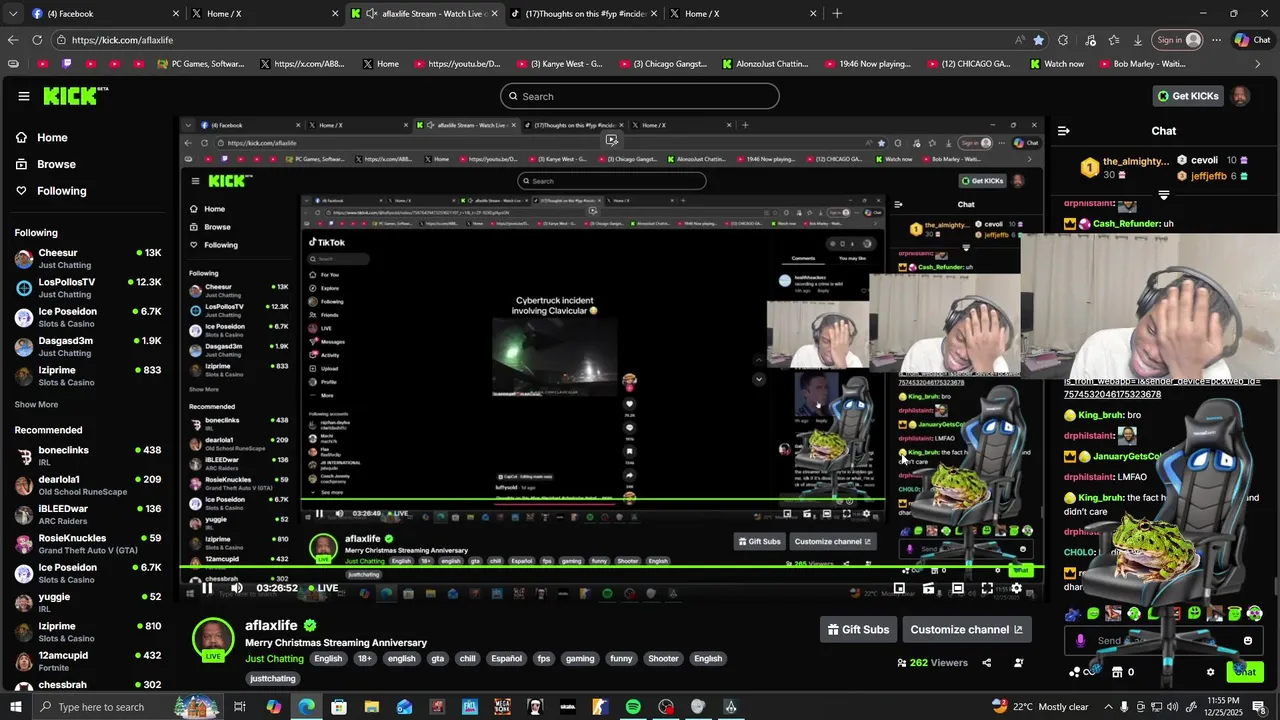Click the browser back arrow
Image resolution: width=1280 pixels, height=720 pixels.
[13, 40]
